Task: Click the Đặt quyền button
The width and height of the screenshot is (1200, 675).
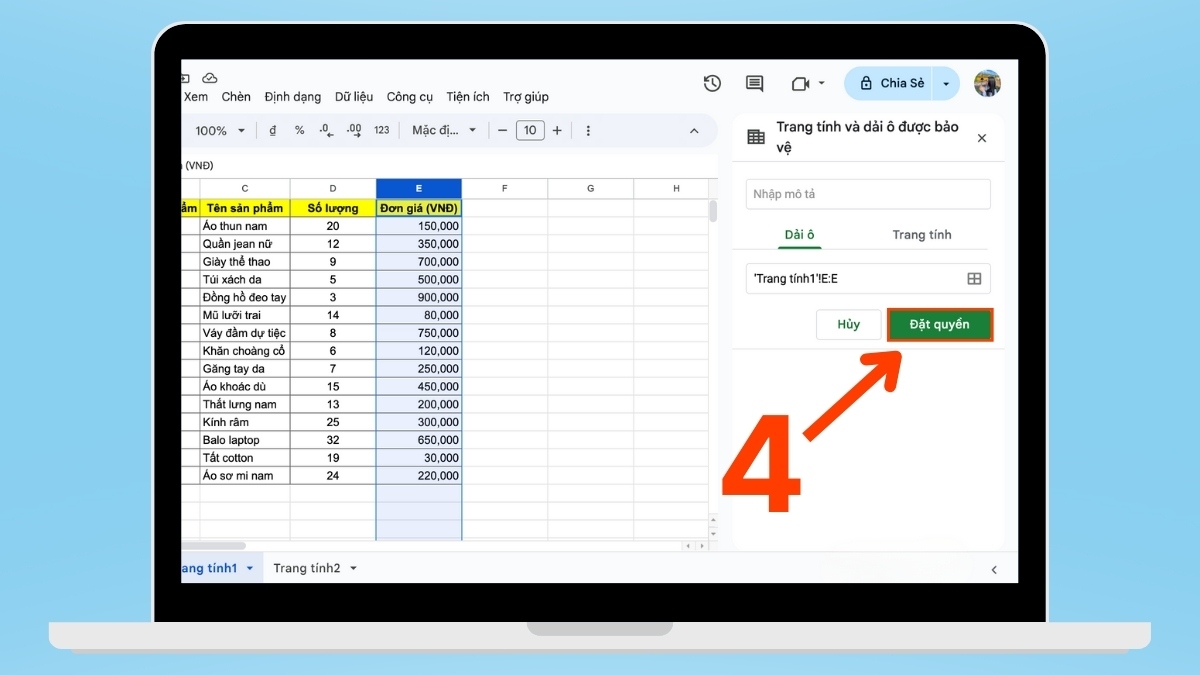Action: click(x=940, y=325)
